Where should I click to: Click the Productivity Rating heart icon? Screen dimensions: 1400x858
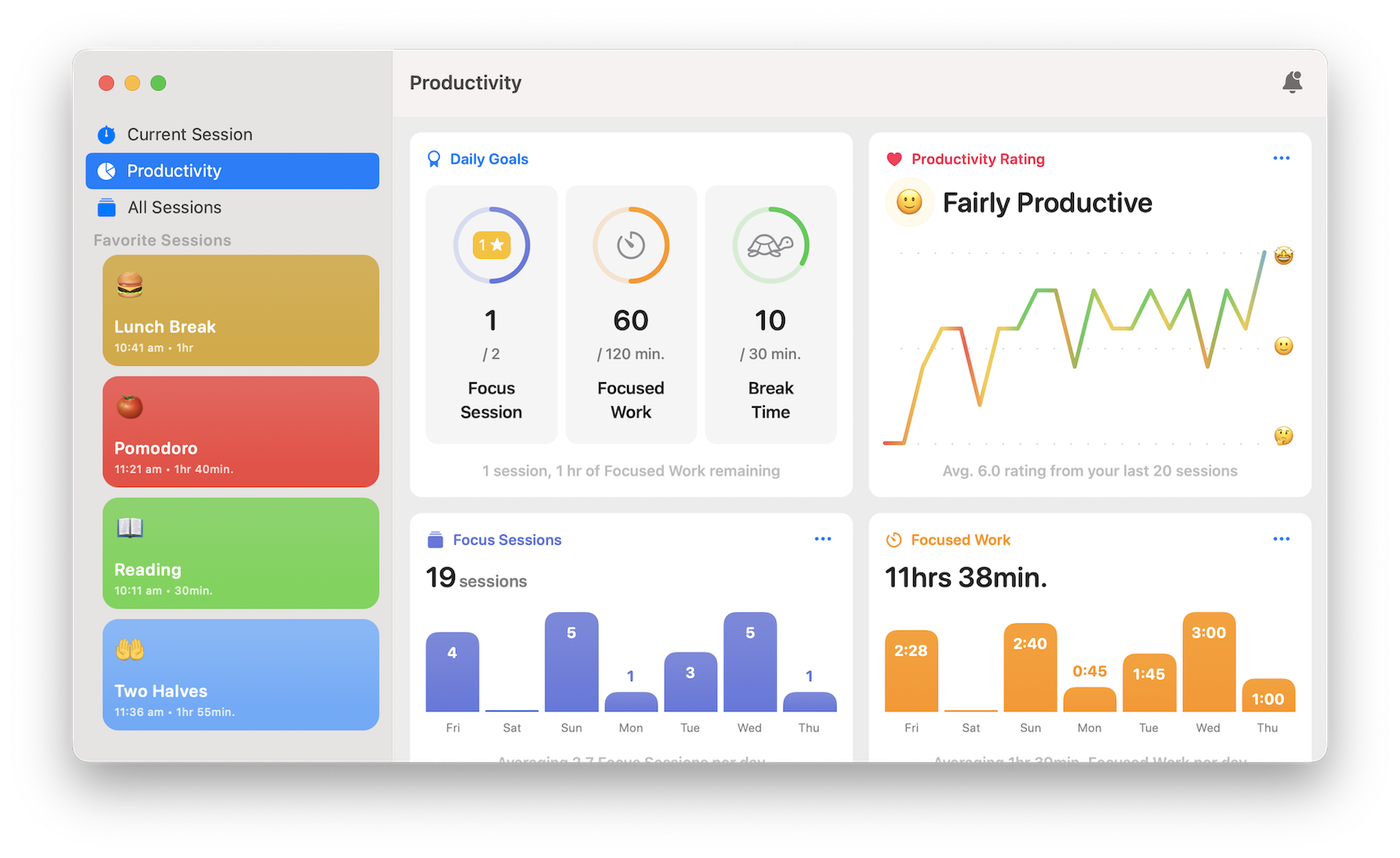coord(894,159)
